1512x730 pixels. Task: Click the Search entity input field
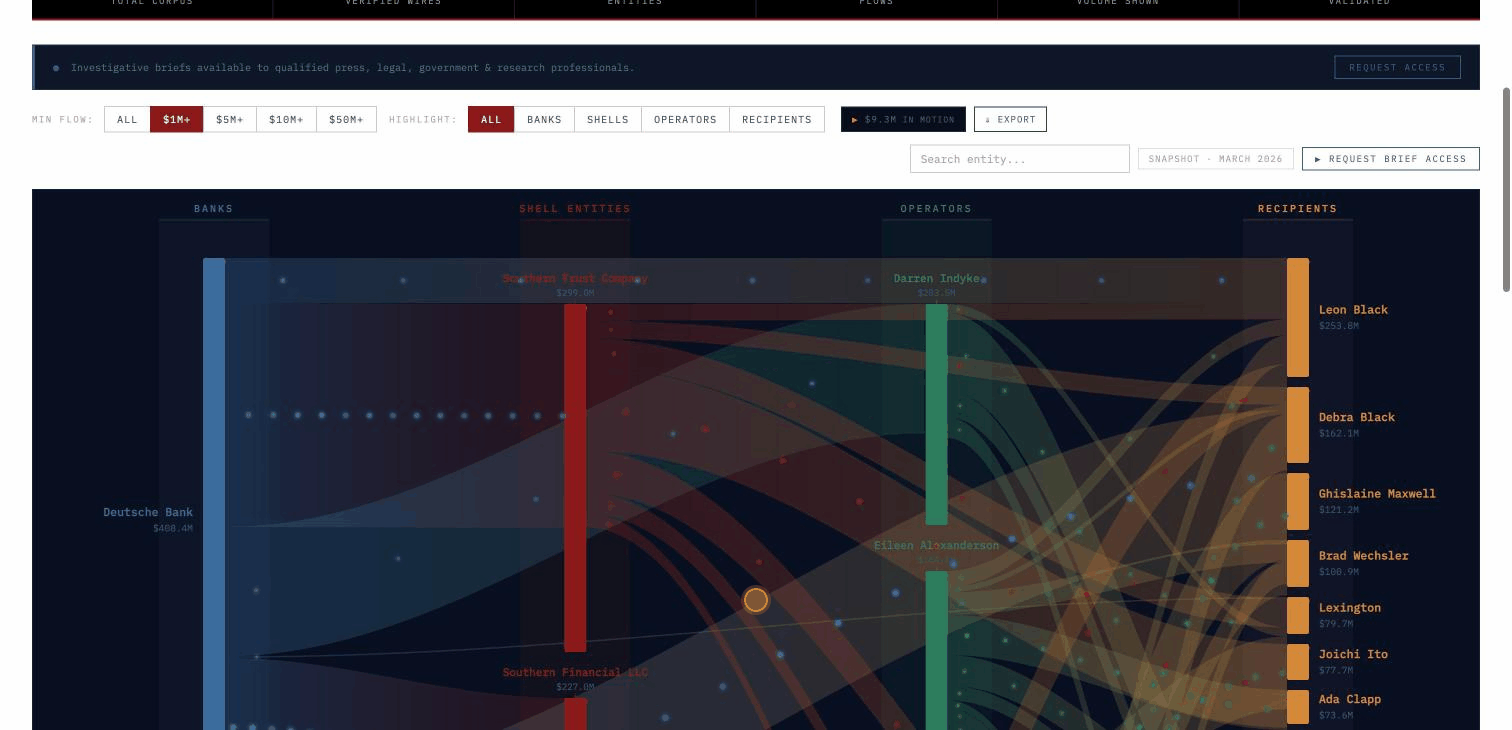1019,158
